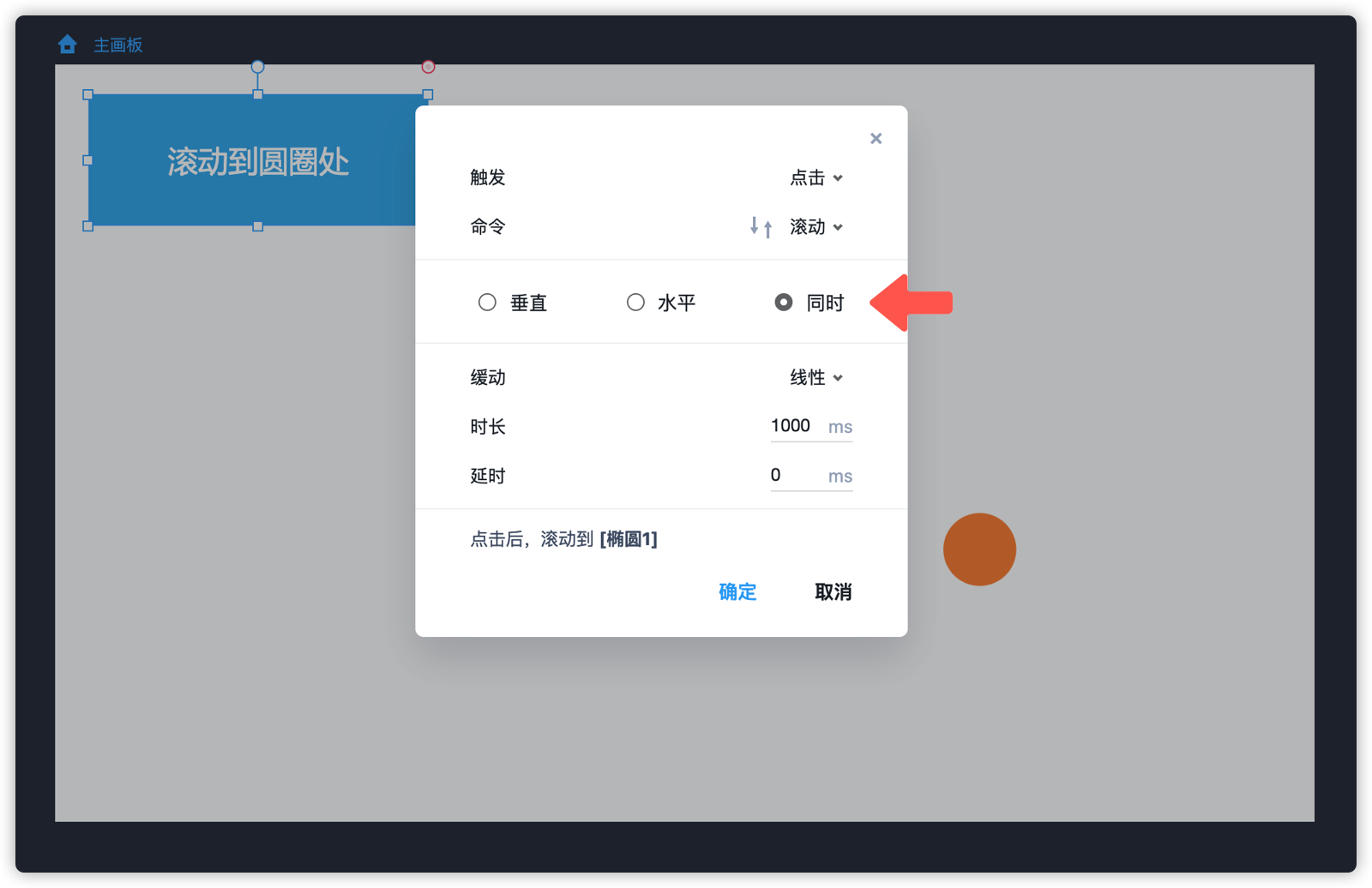The width and height of the screenshot is (1372, 888).
Task: Select the orange ellipse on the canvas
Action: [979, 549]
